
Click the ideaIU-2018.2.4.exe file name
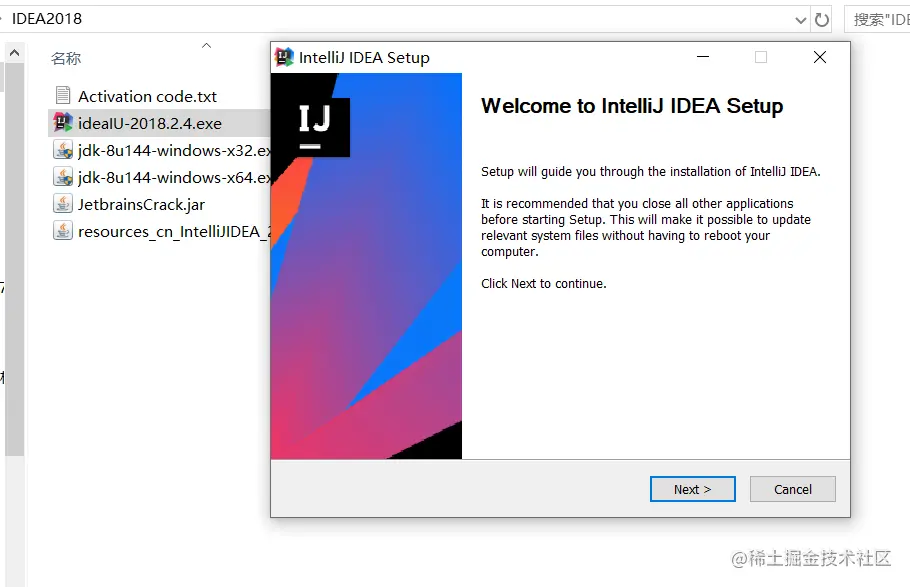[x=150, y=124]
